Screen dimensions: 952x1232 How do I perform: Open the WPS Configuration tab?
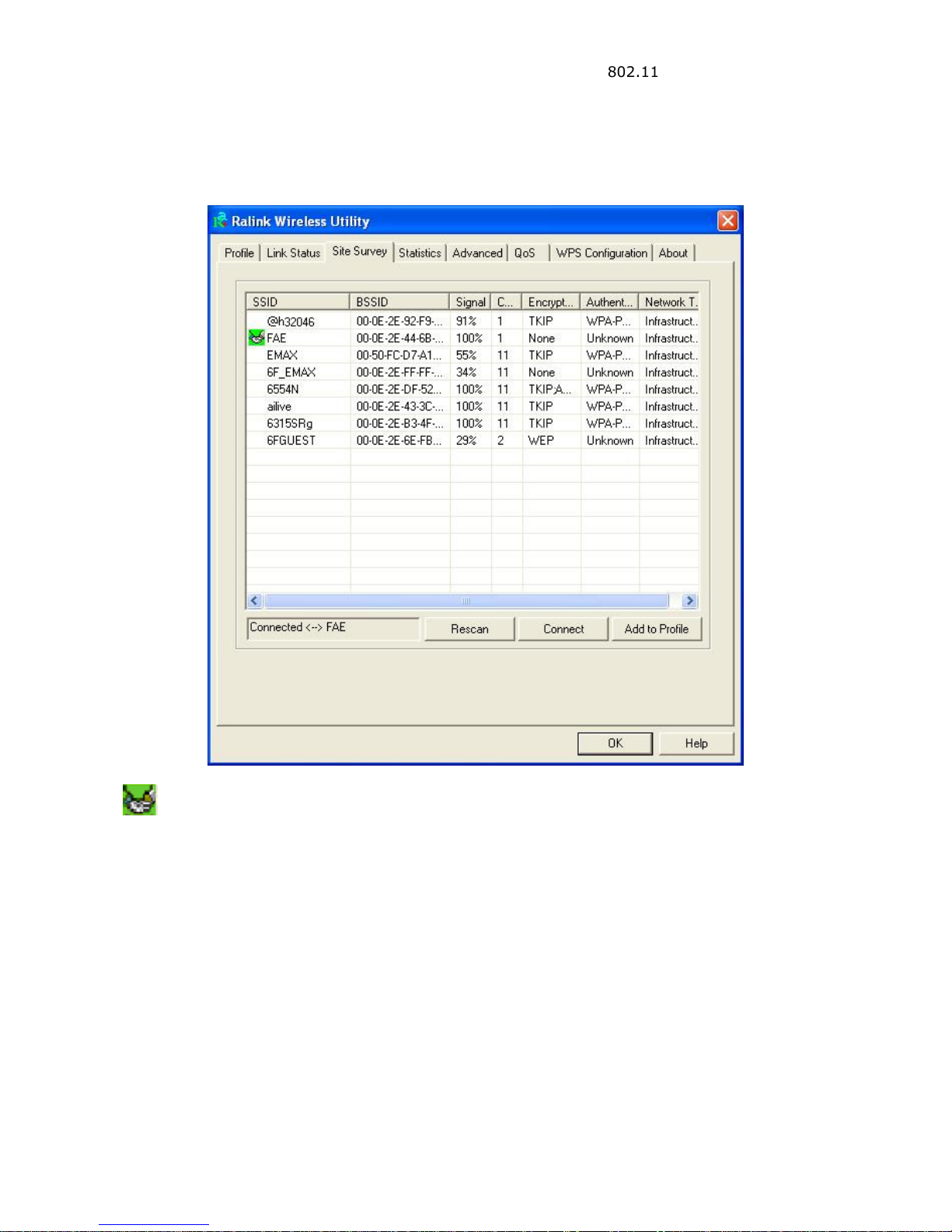click(602, 253)
